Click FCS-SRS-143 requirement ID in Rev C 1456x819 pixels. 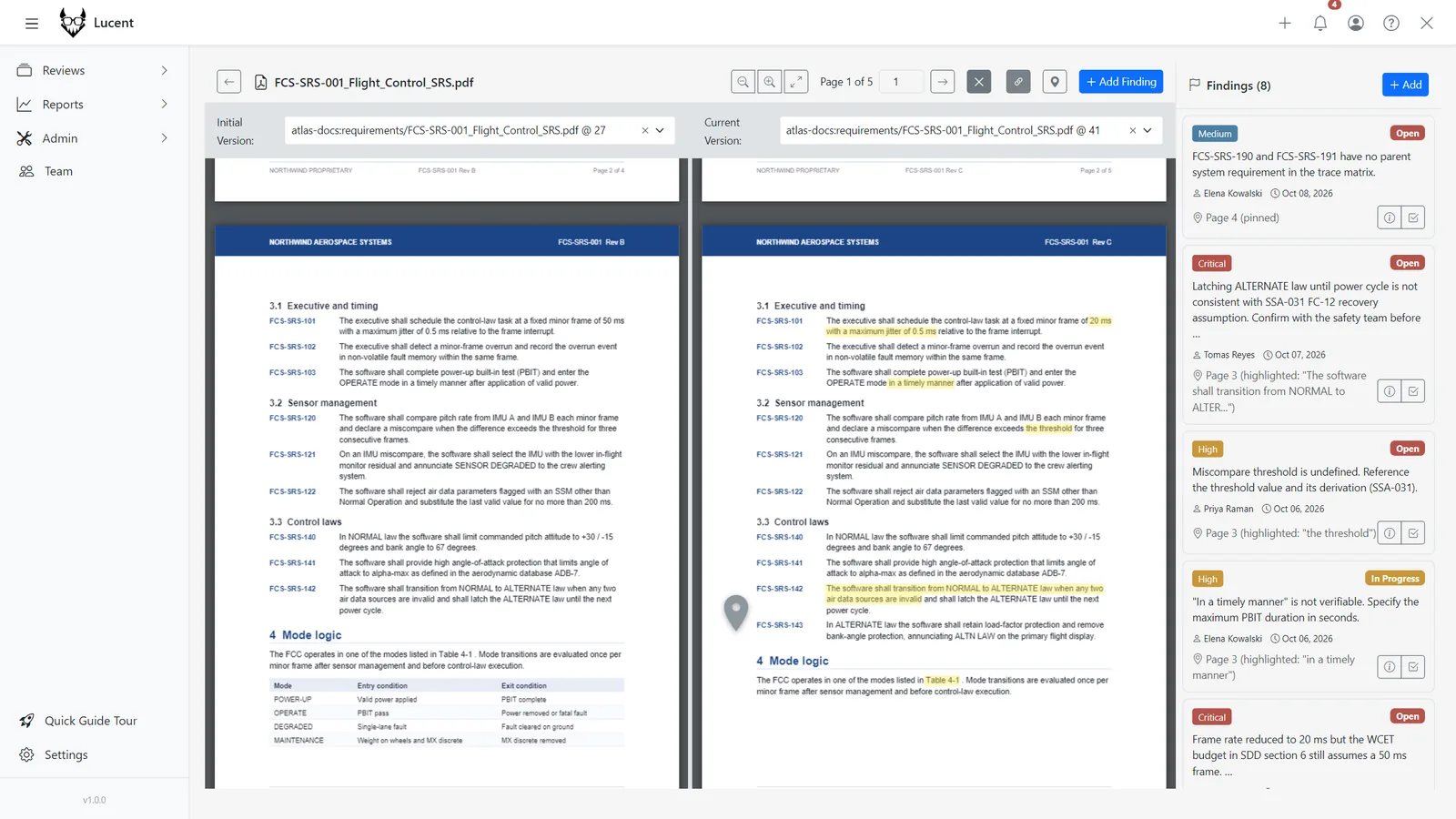point(780,625)
